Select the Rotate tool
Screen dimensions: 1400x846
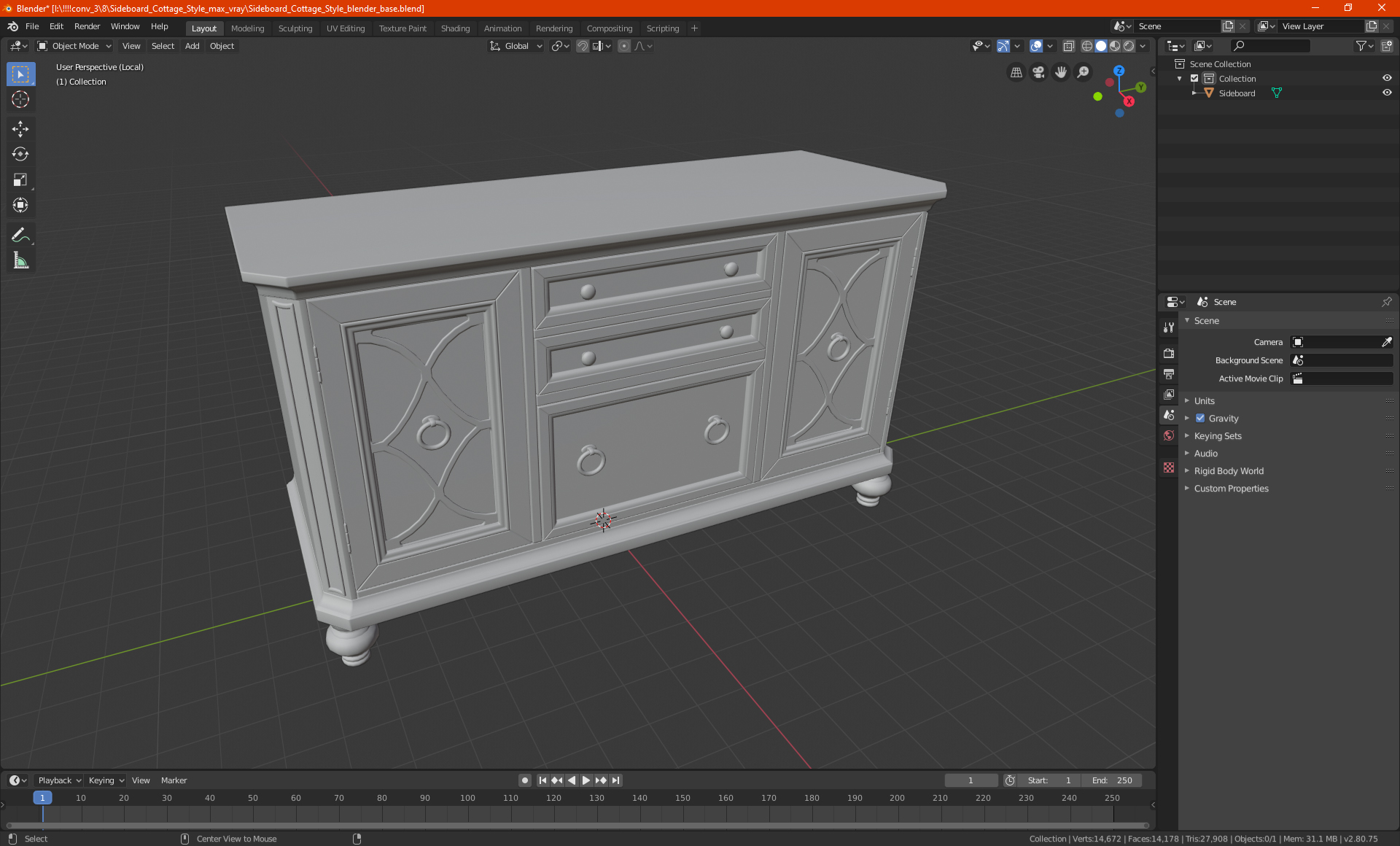click(x=20, y=154)
